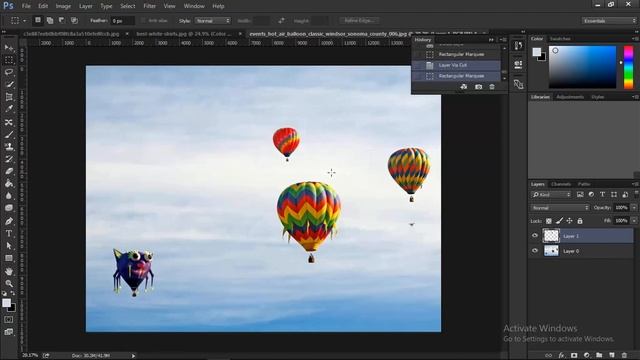Select the Paint Bucket tool
This screenshot has width=640, height=360.
click(x=9, y=183)
